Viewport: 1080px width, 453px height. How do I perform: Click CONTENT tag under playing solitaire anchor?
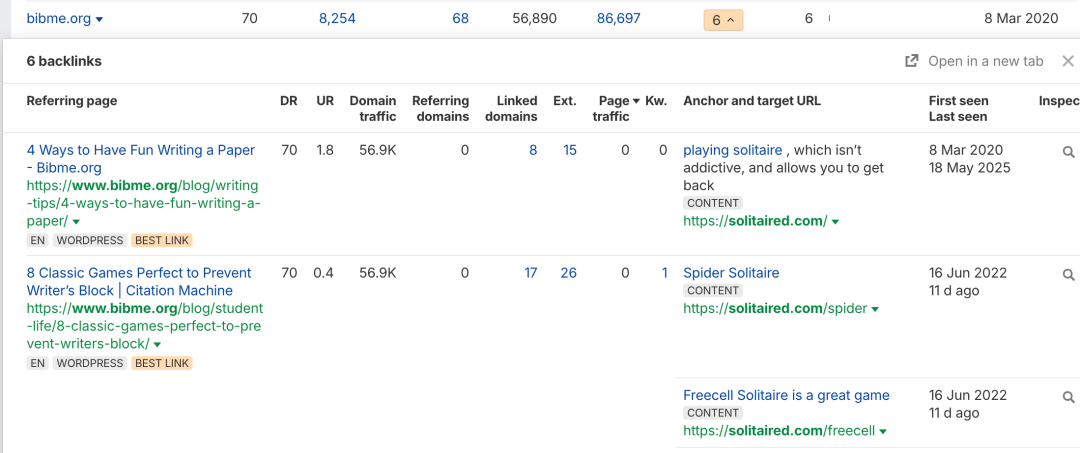click(713, 203)
